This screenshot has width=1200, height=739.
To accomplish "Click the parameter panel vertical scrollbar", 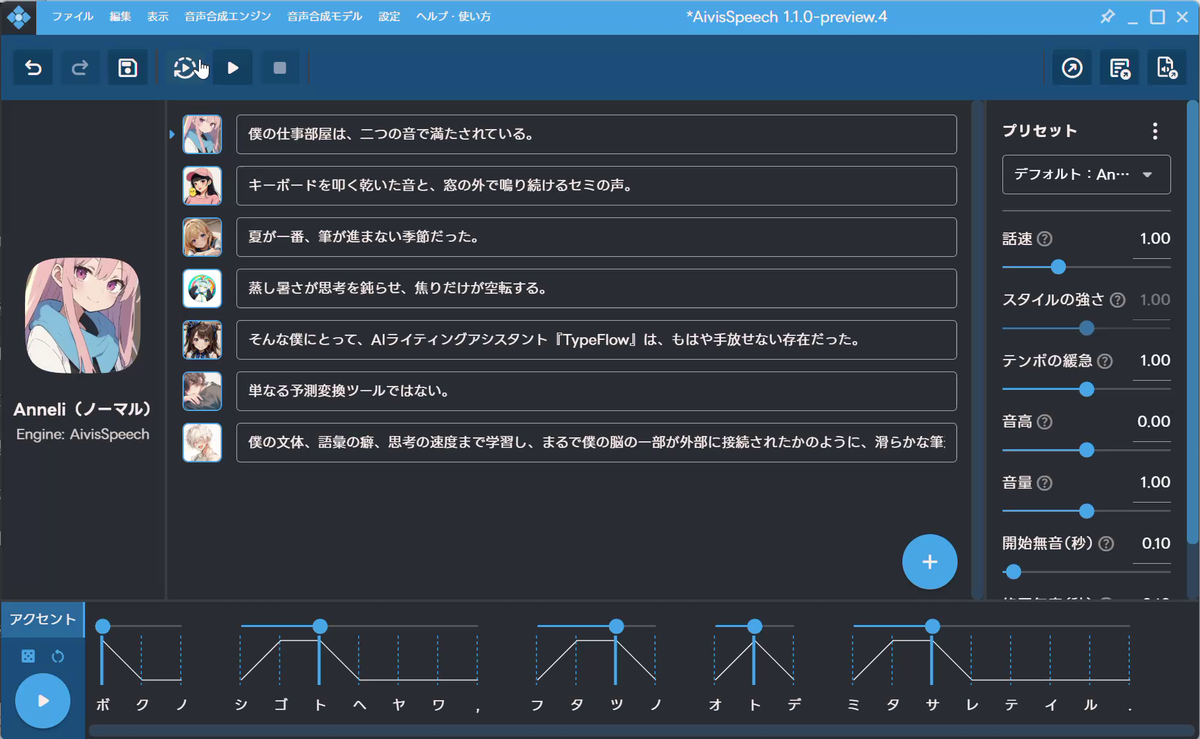I will point(1192,320).
